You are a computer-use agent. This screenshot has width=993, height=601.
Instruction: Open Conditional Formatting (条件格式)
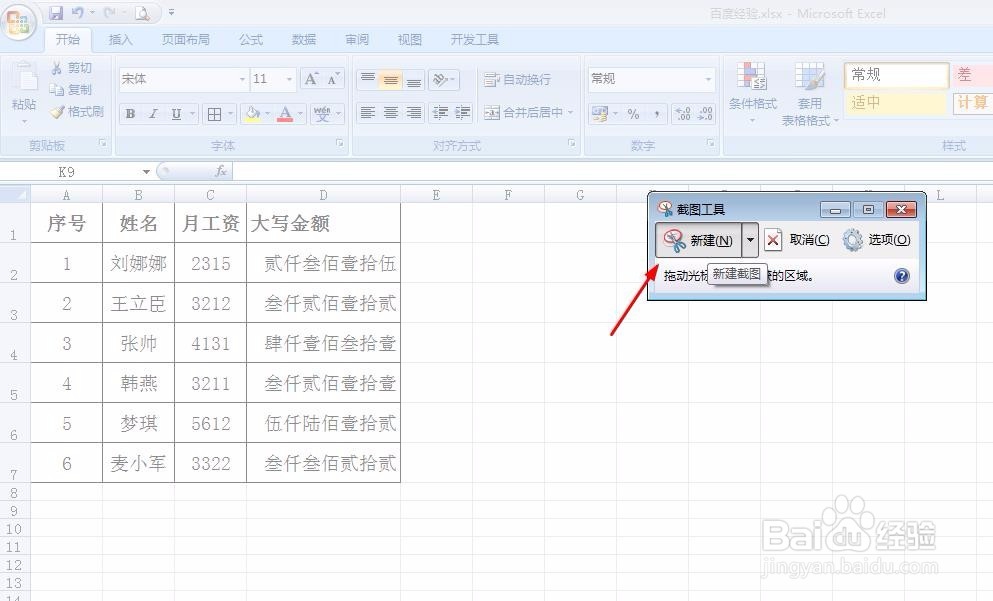click(x=752, y=93)
